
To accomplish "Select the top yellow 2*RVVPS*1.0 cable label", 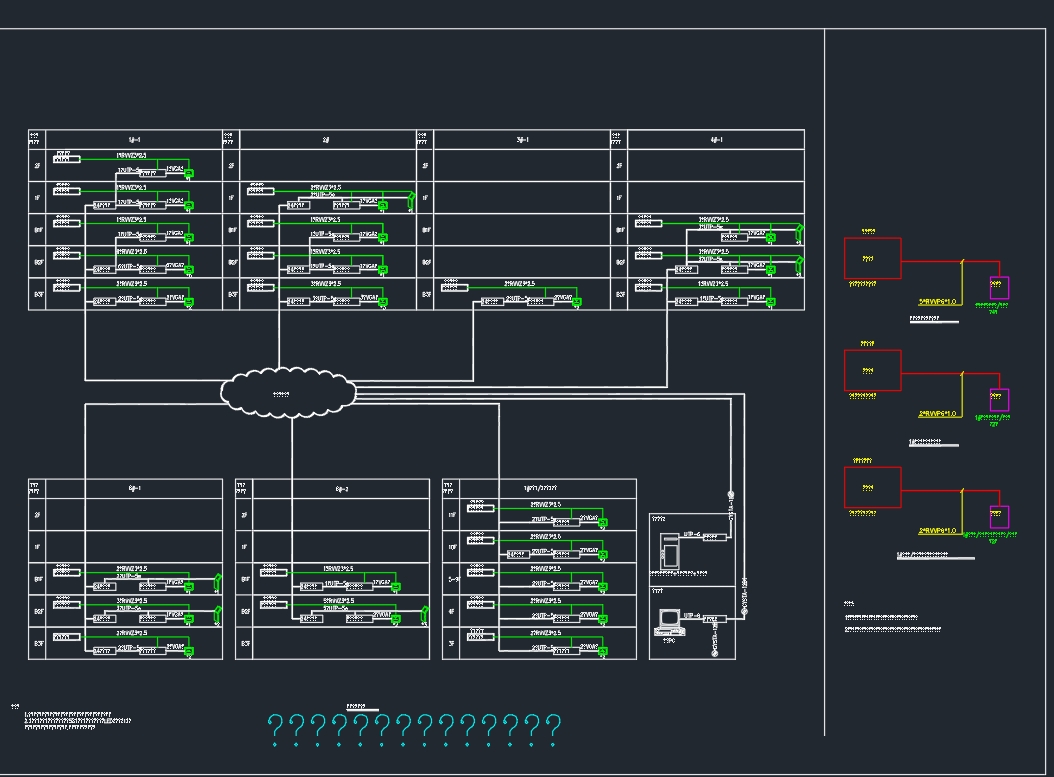I will coord(937,302).
